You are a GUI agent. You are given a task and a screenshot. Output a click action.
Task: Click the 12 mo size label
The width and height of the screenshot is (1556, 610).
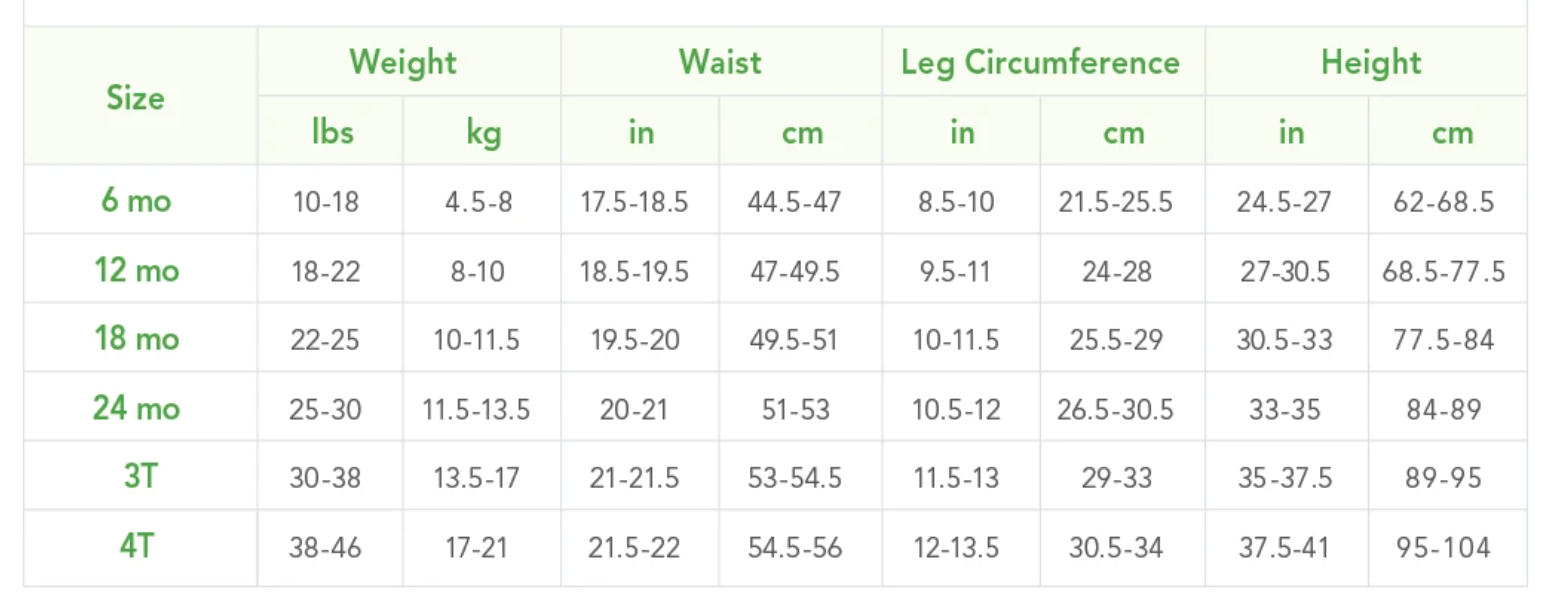pos(136,270)
